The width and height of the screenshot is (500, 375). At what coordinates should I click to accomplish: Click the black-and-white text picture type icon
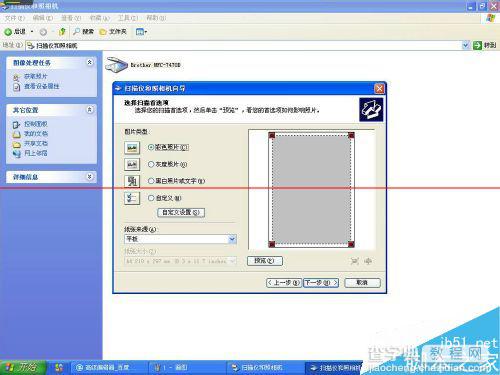tap(132, 181)
